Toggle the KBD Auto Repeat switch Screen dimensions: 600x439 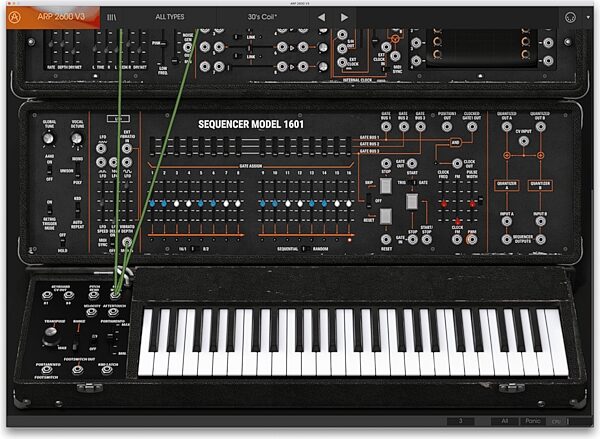(x=77, y=210)
